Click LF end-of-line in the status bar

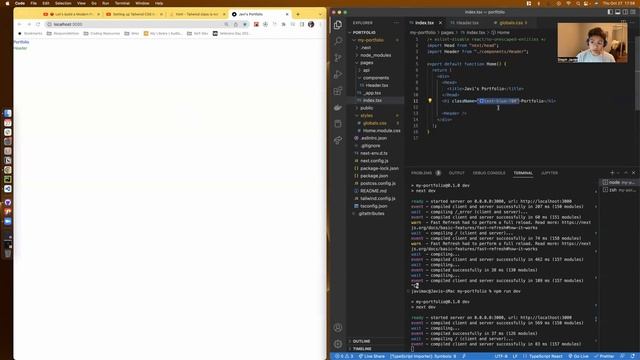[x=515, y=356]
